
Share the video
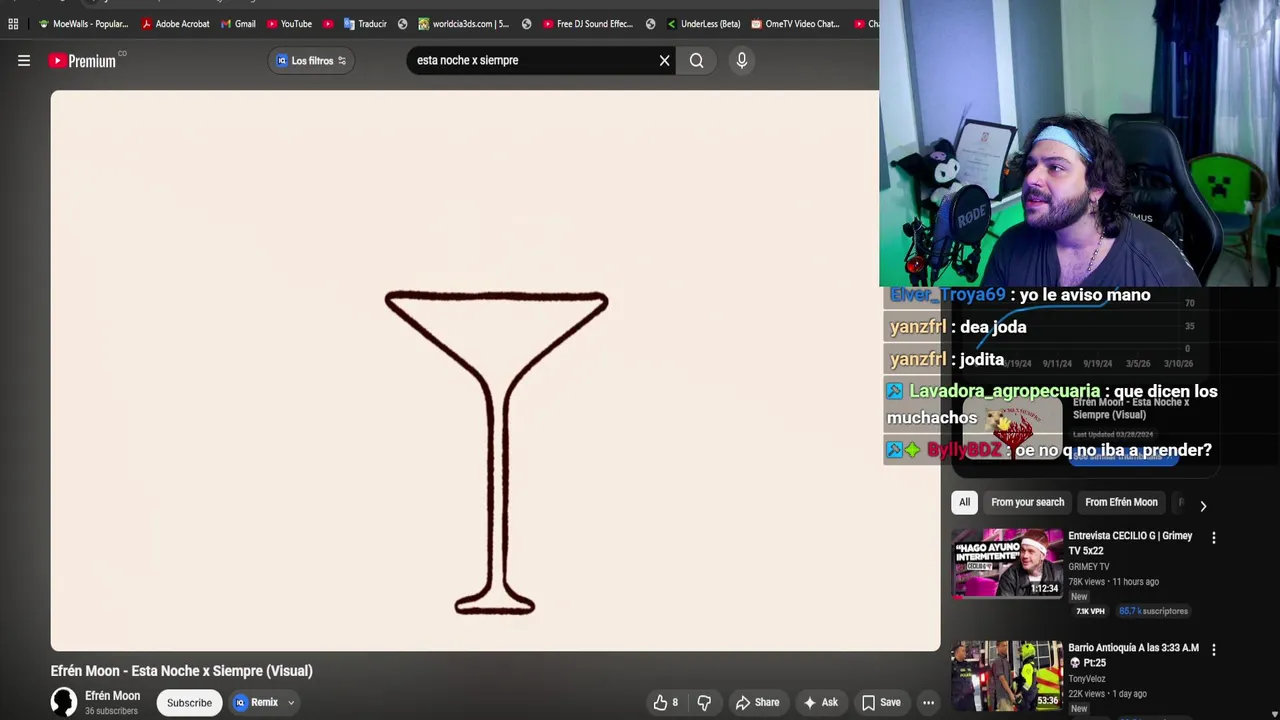[757, 702]
